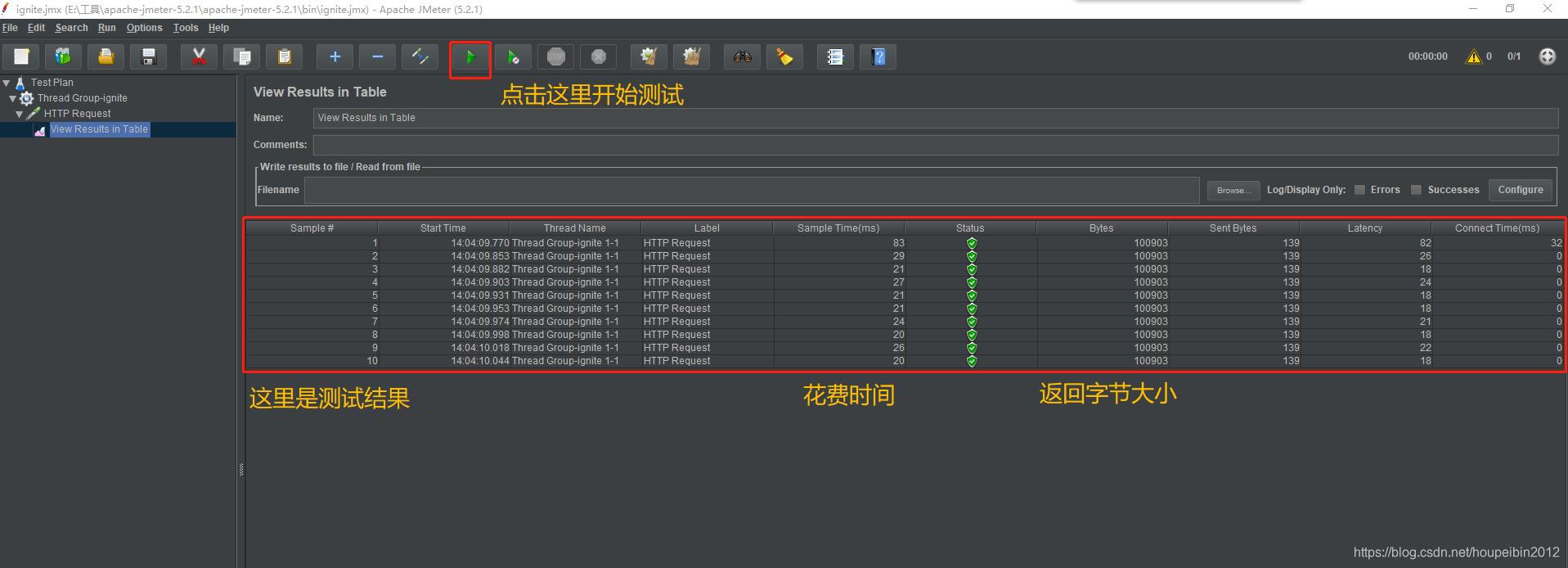Click the Filename input field

[x=752, y=190]
